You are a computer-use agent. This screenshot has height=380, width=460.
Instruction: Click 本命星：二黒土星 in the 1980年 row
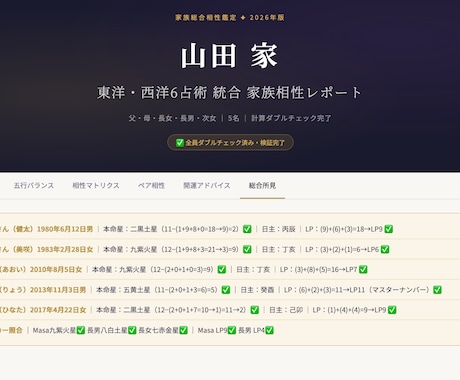click(x=130, y=229)
